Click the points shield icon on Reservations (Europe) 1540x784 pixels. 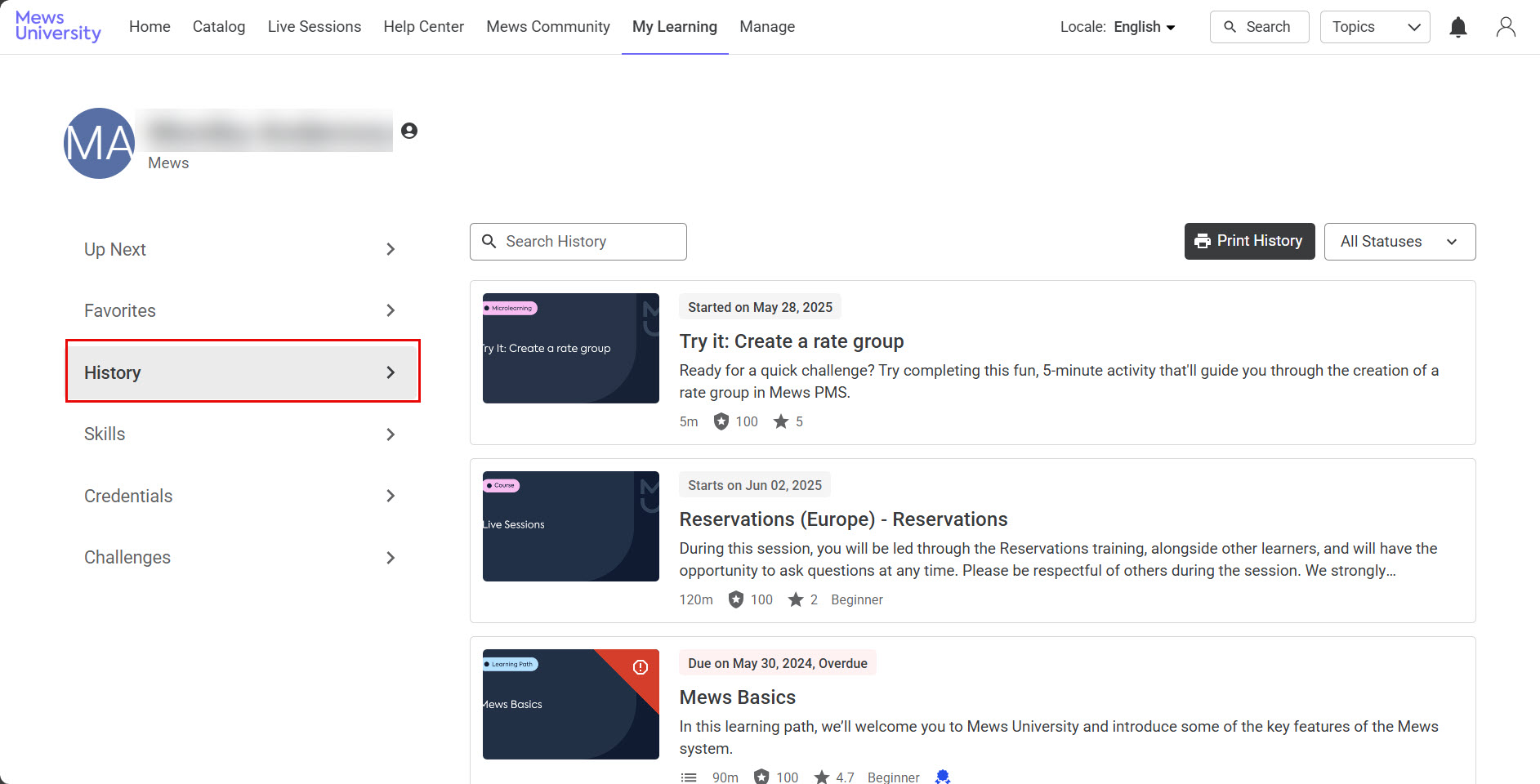736,599
